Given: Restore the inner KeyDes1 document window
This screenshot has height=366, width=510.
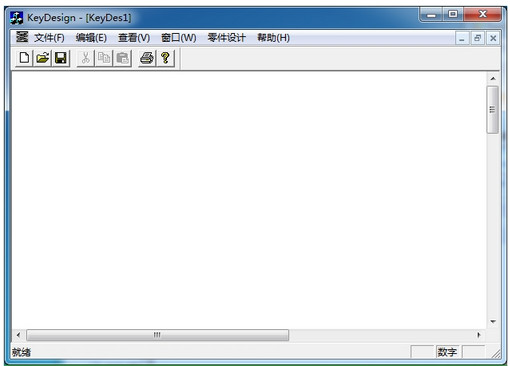Looking at the screenshot, I should coord(478,38).
